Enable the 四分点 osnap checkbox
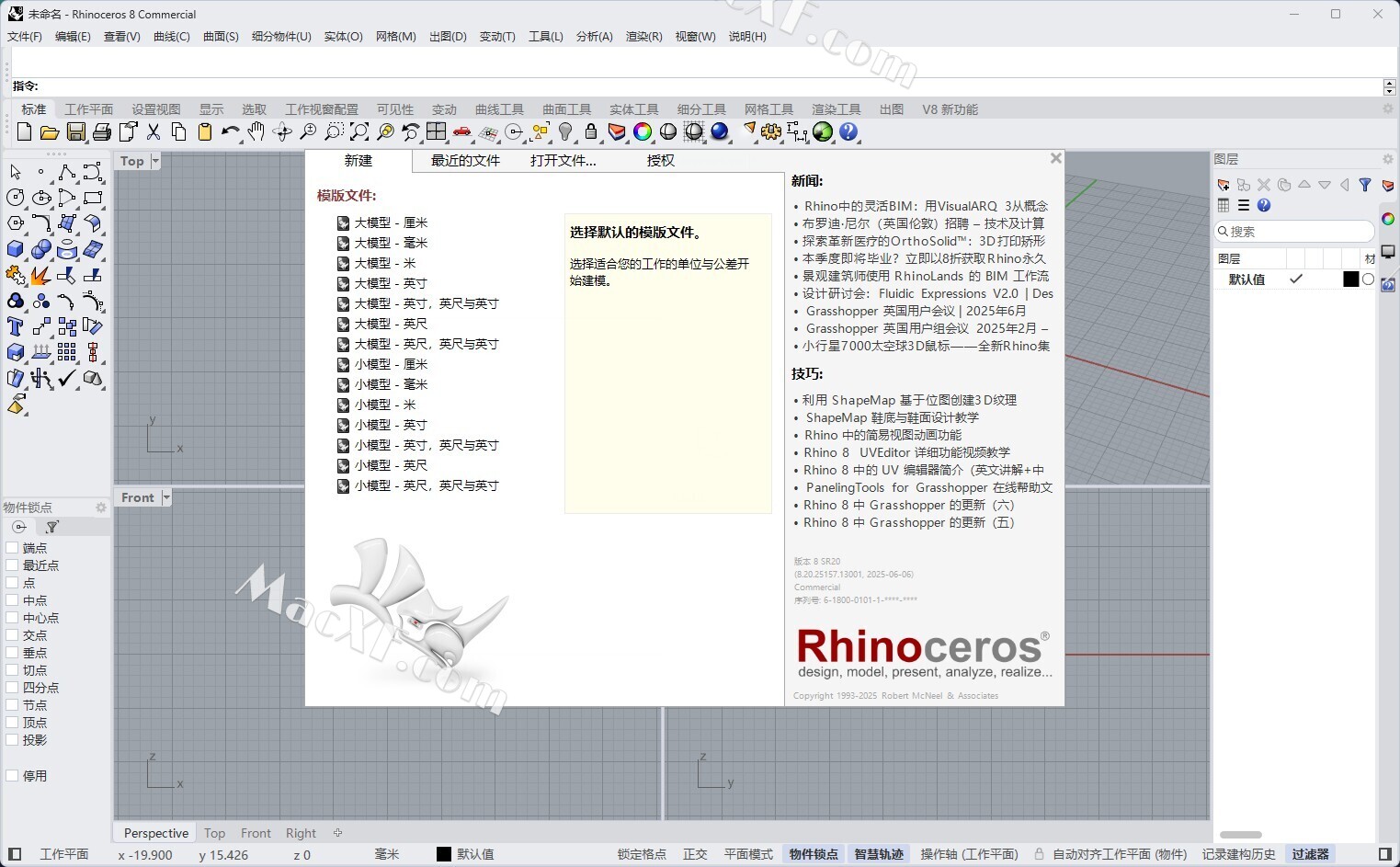The width and height of the screenshot is (1400, 867). tap(12, 688)
